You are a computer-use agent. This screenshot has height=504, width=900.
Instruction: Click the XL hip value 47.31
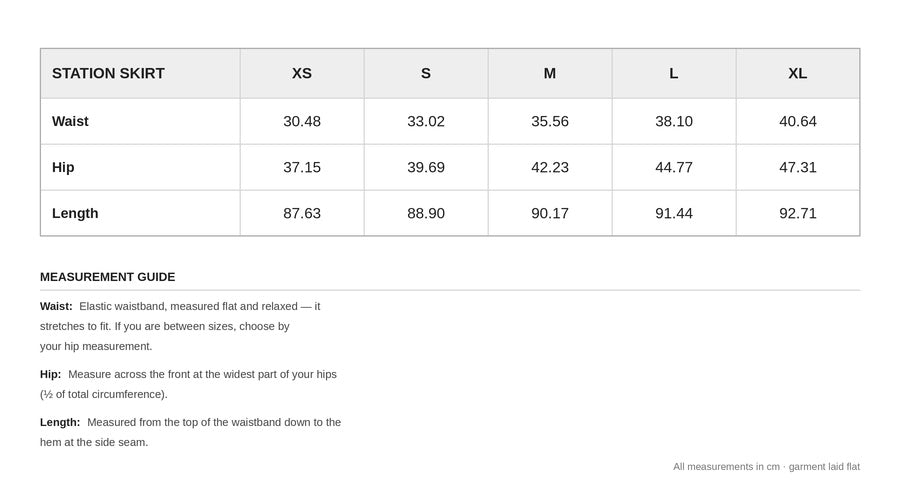coord(798,167)
